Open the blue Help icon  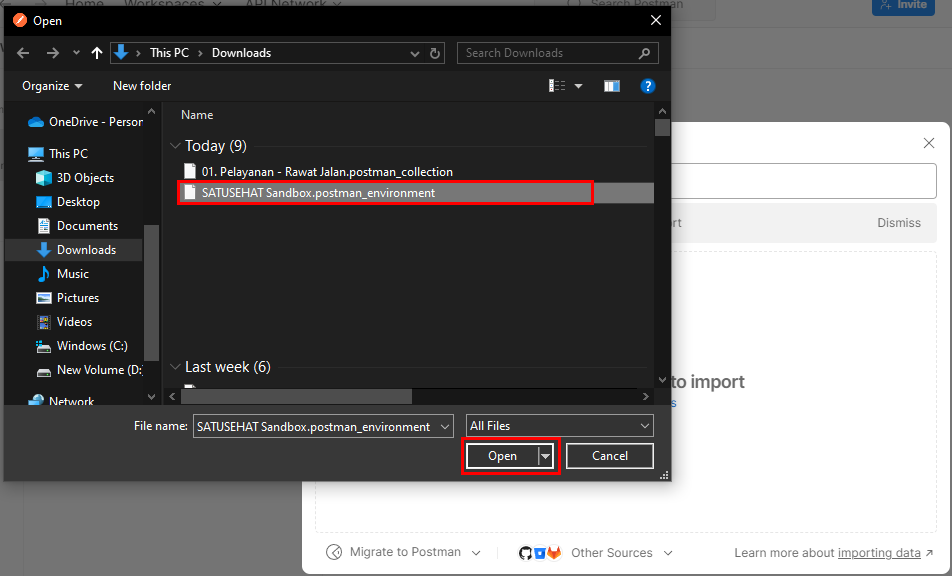pyautogui.click(x=648, y=86)
